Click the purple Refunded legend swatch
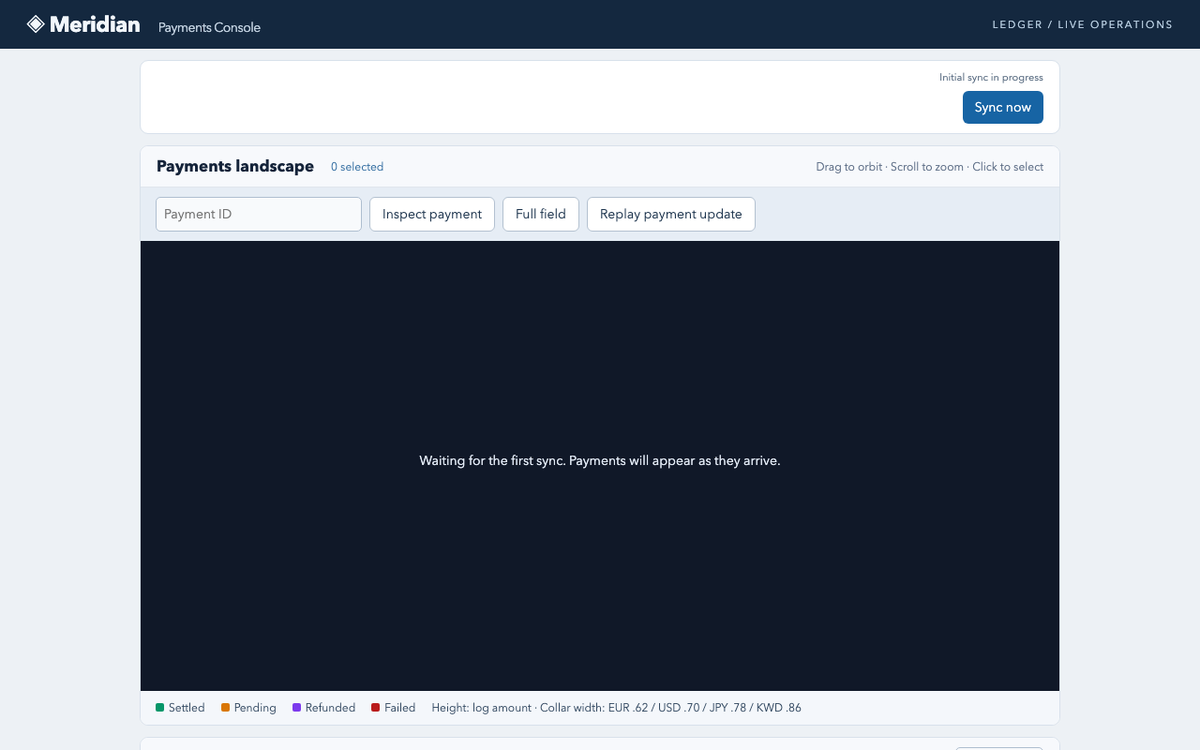This screenshot has height=750, width=1200. tap(297, 708)
